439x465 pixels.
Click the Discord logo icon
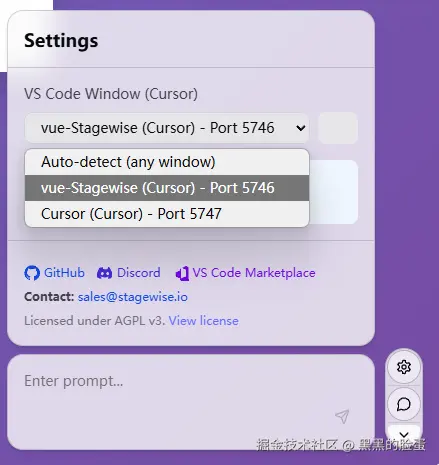pos(104,273)
